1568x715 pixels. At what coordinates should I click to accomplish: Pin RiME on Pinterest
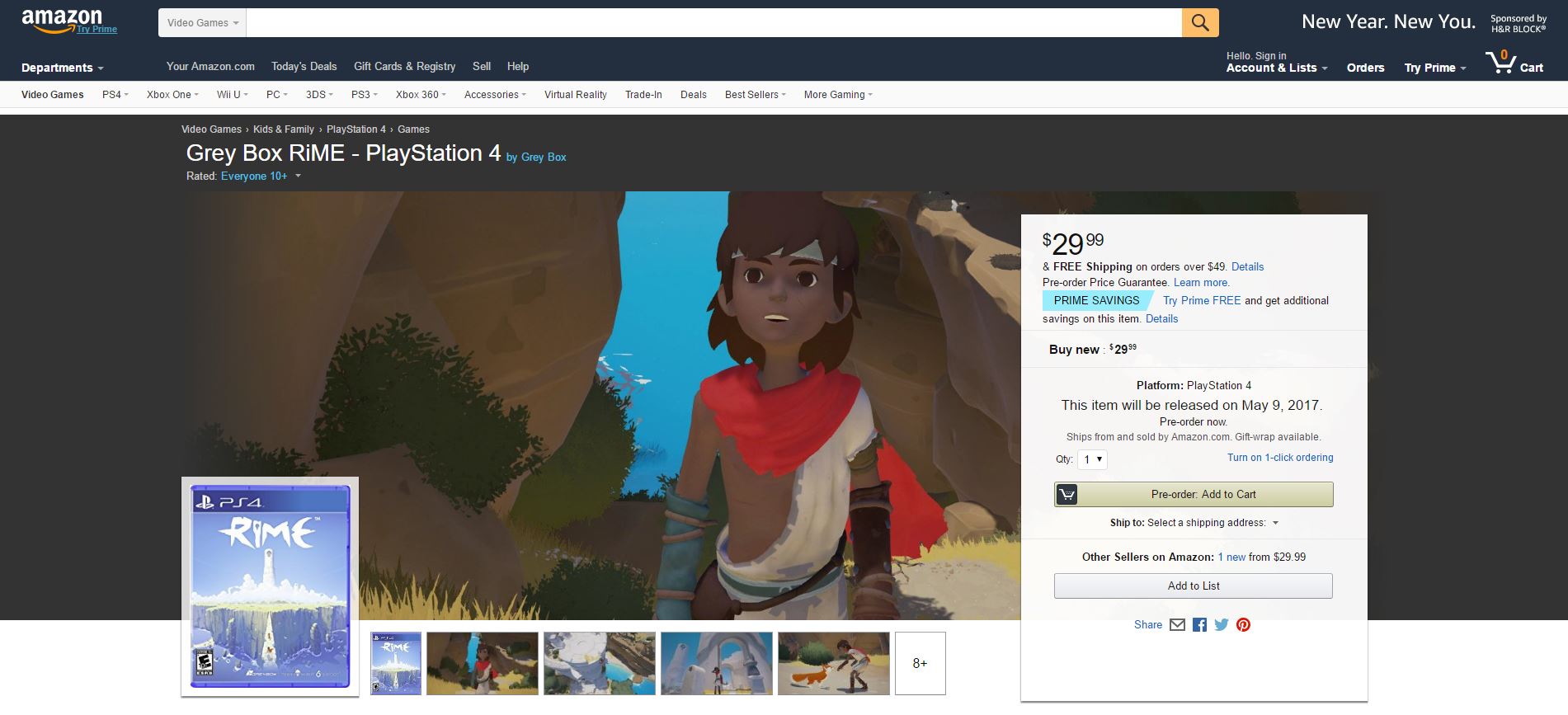point(1243,625)
